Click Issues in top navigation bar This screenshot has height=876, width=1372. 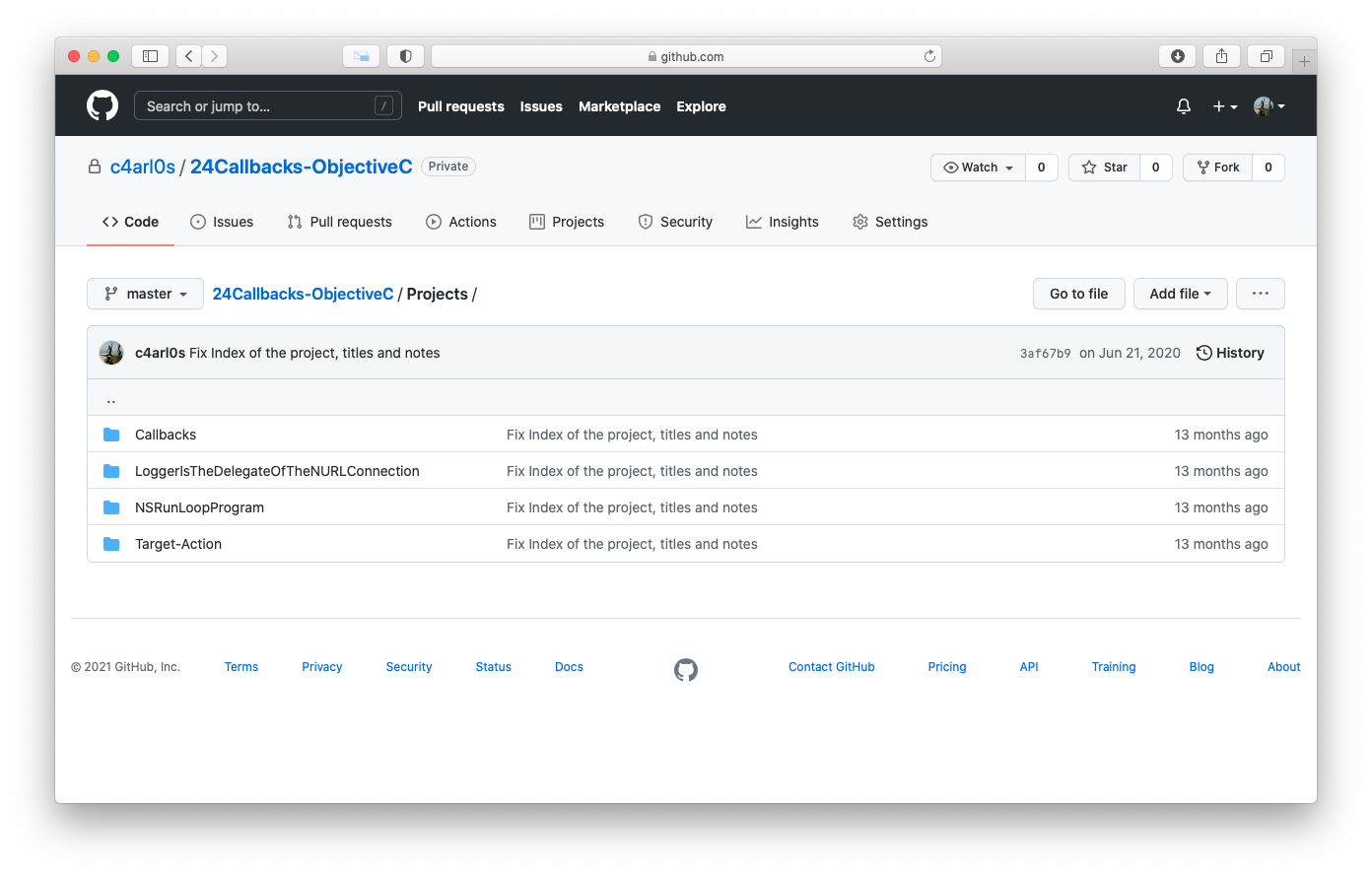coord(541,106)
